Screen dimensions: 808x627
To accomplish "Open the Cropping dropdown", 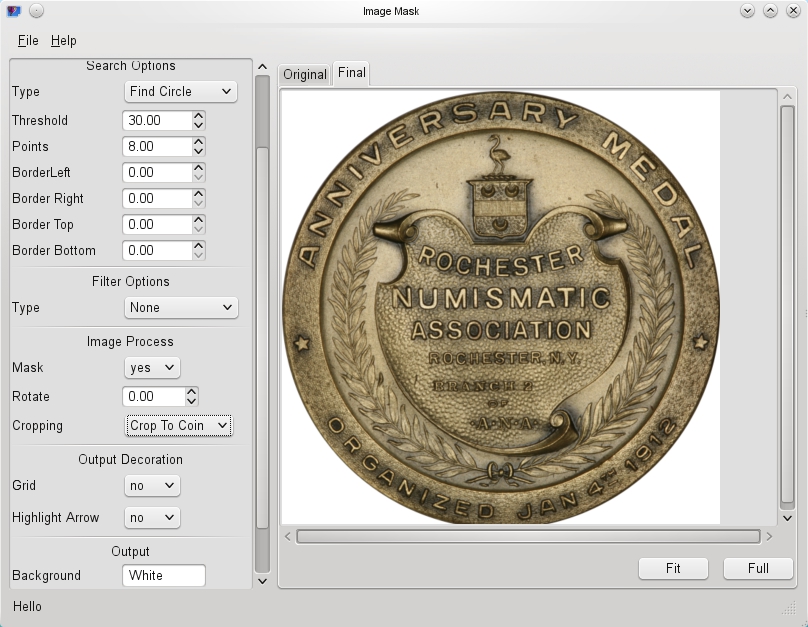I will pos(179,426).
